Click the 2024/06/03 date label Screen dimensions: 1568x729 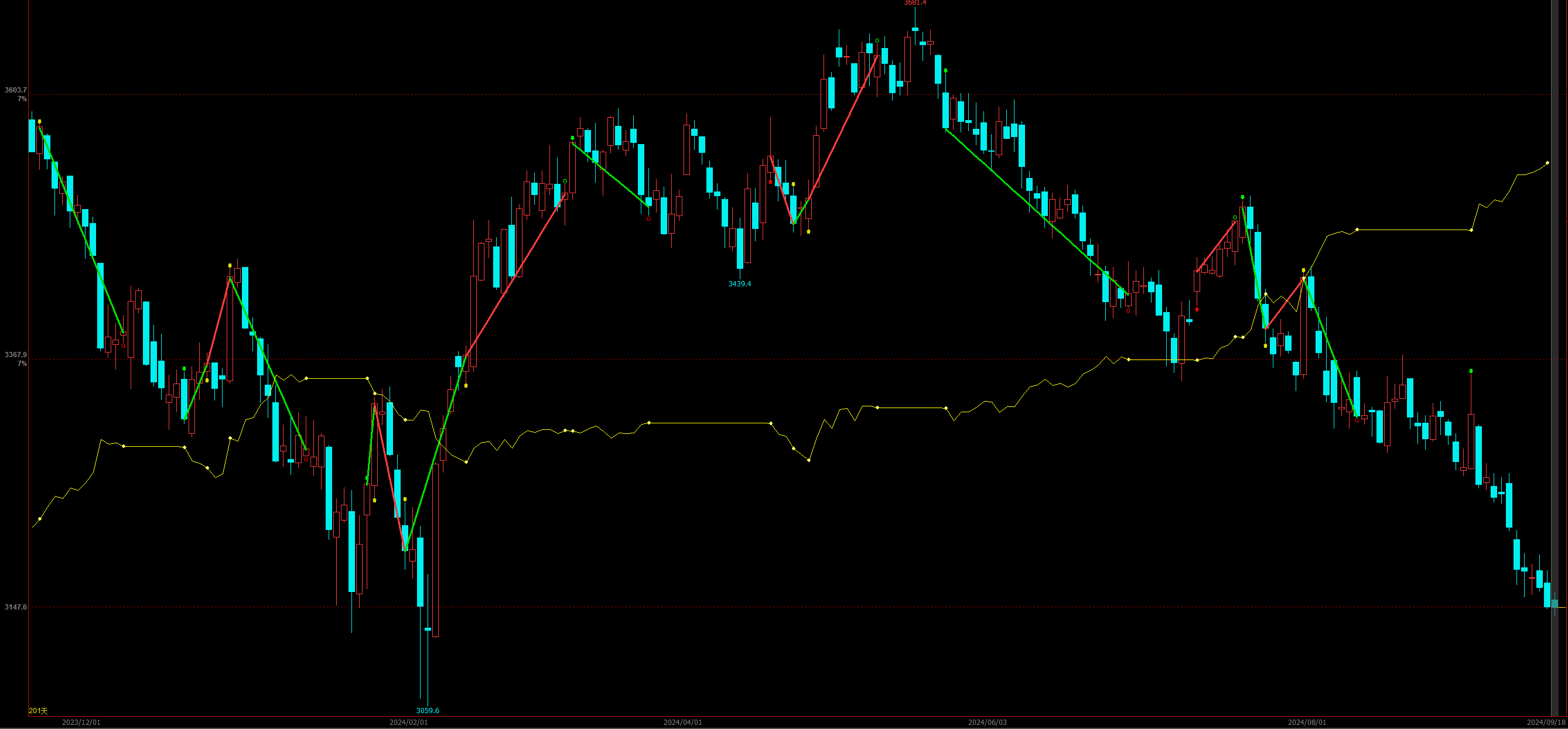988,723
